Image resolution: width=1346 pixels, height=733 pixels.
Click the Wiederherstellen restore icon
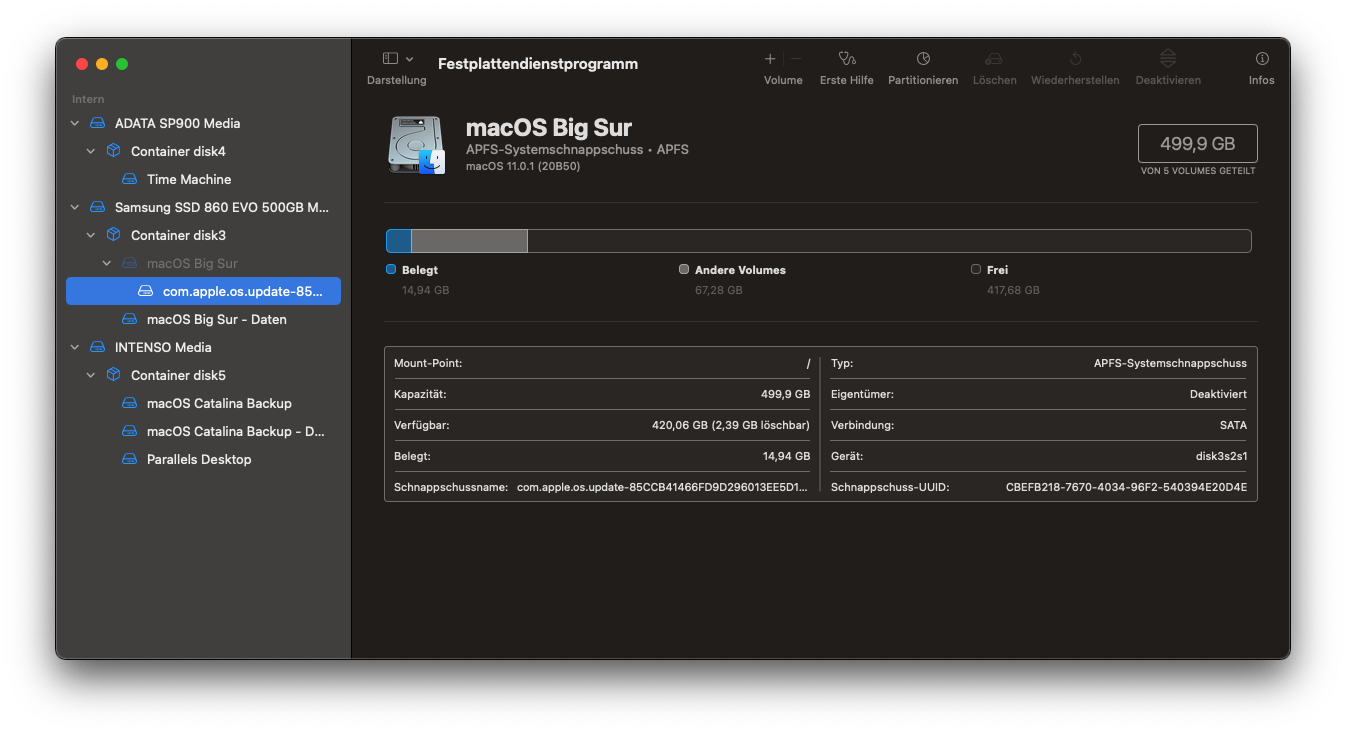pyautogui.click(x=1075, y=59)
